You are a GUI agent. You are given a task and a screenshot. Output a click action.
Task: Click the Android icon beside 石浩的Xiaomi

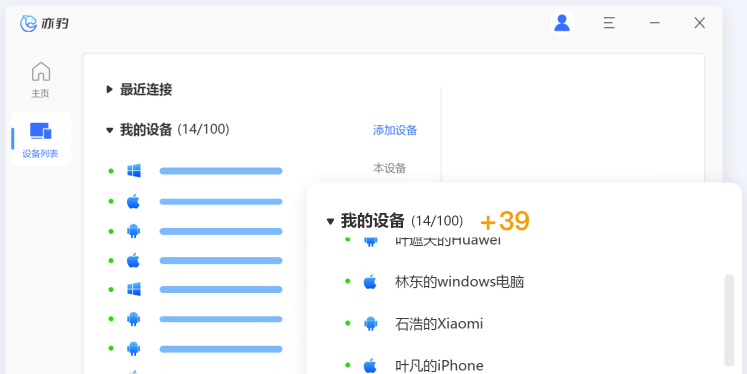pyautogui.click(x=371, y=323)
